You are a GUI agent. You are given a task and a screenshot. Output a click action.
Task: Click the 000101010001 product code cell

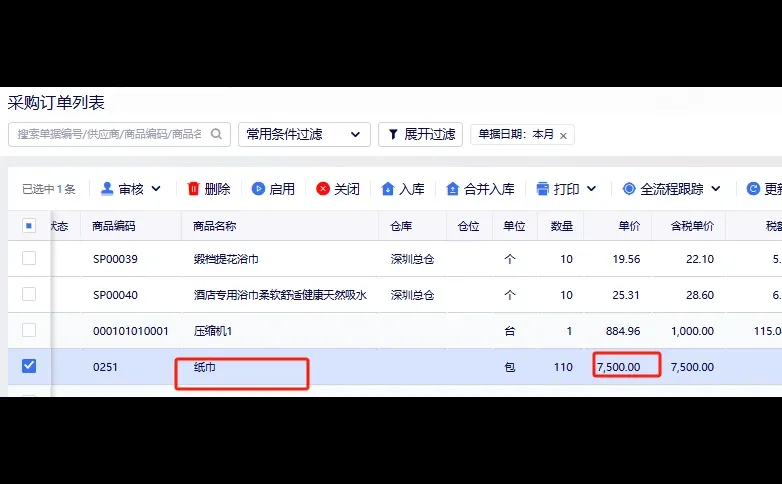click(131, 331)
